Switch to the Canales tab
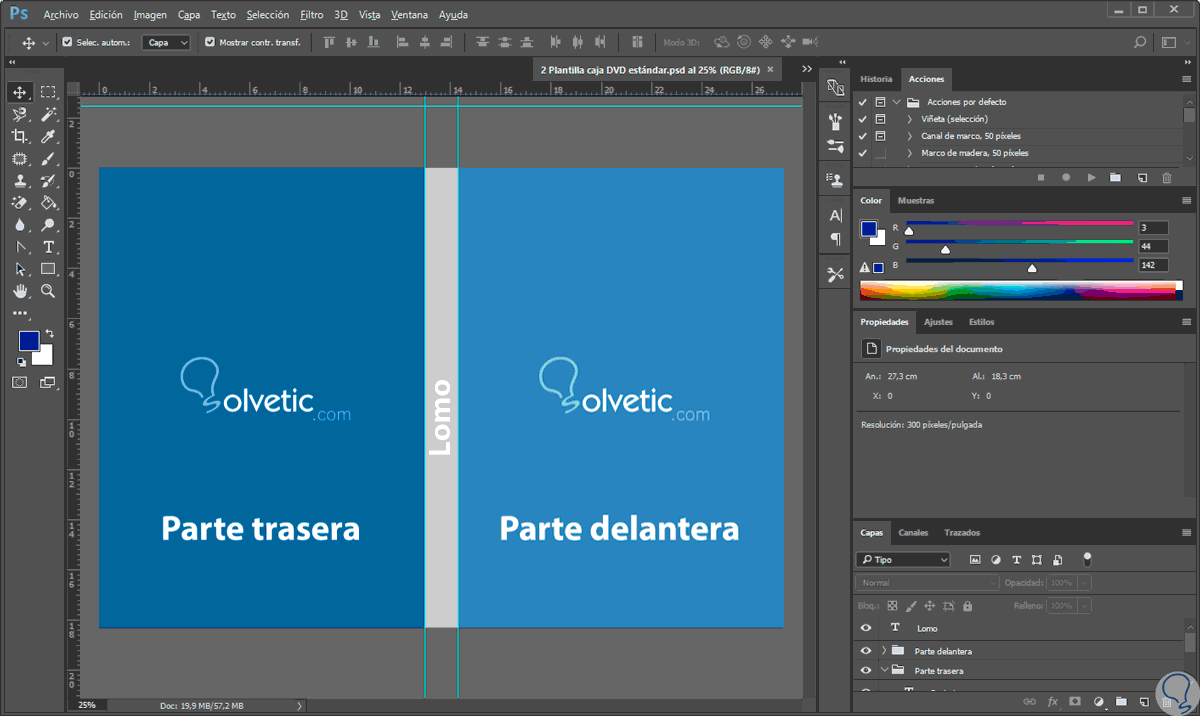Image resolution: width=1200 pixels, height=716 pixels. point(912,533)
